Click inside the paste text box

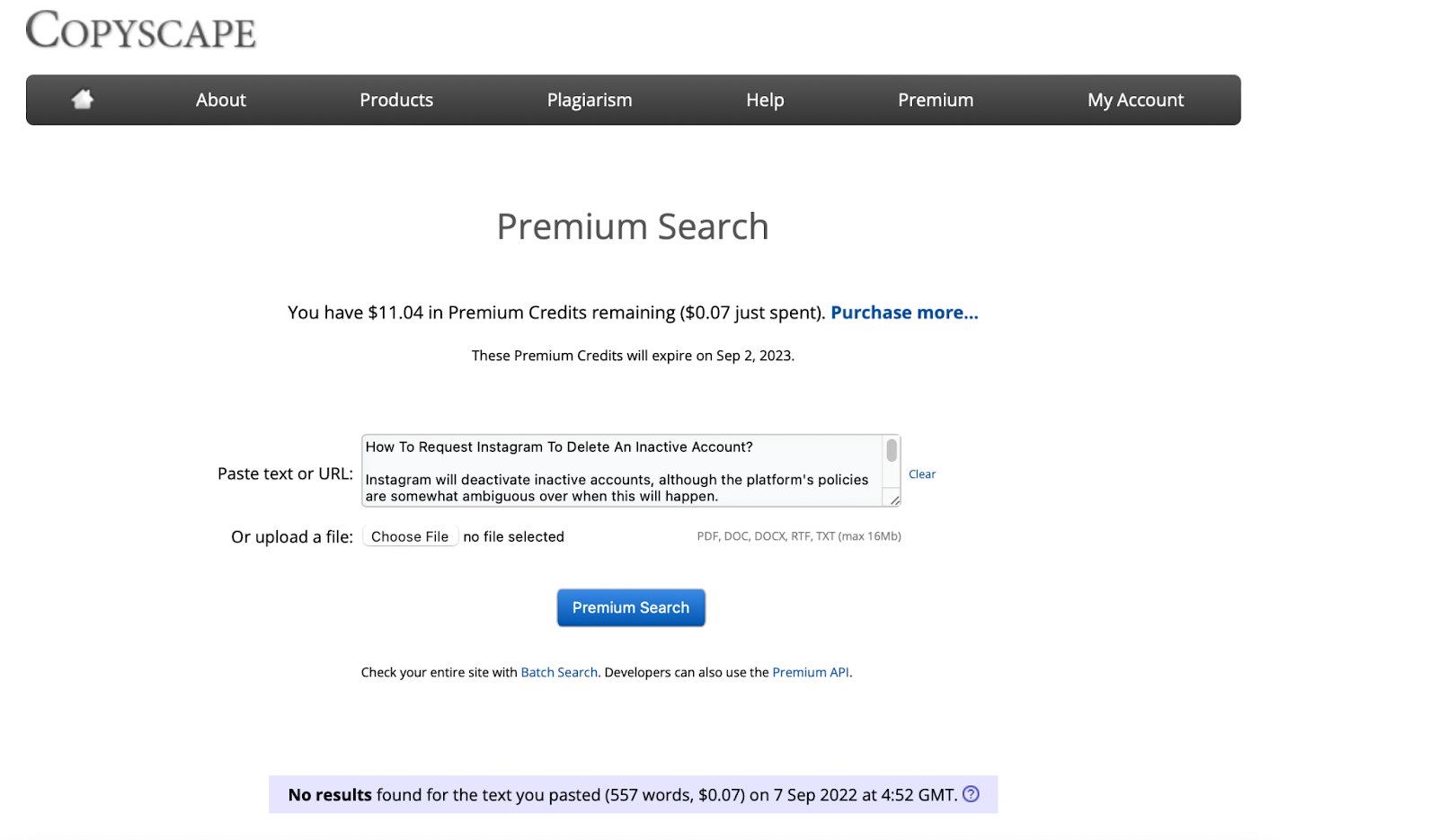[x=622, y=471]
